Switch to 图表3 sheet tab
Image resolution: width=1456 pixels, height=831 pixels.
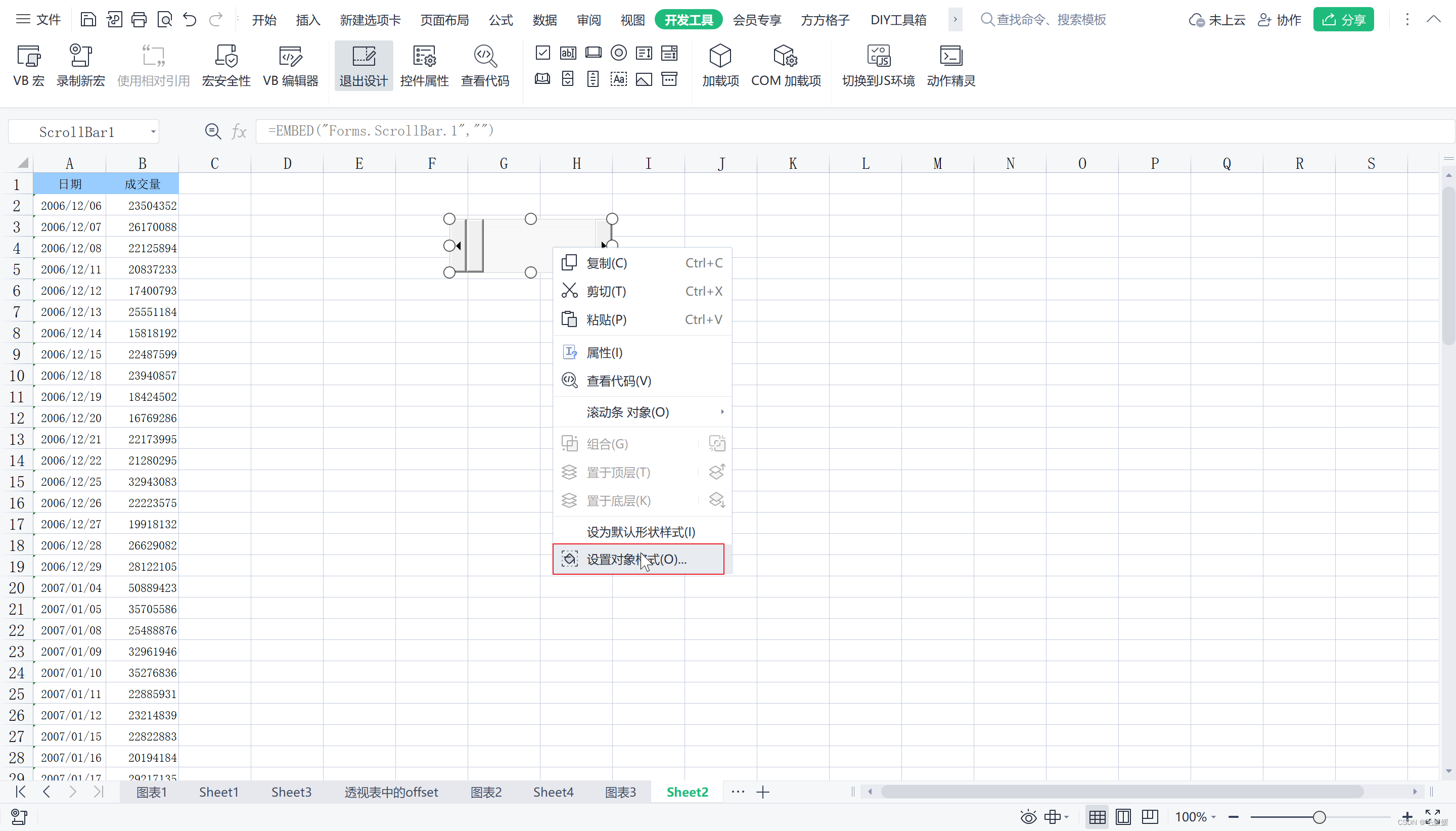(620, 792)
